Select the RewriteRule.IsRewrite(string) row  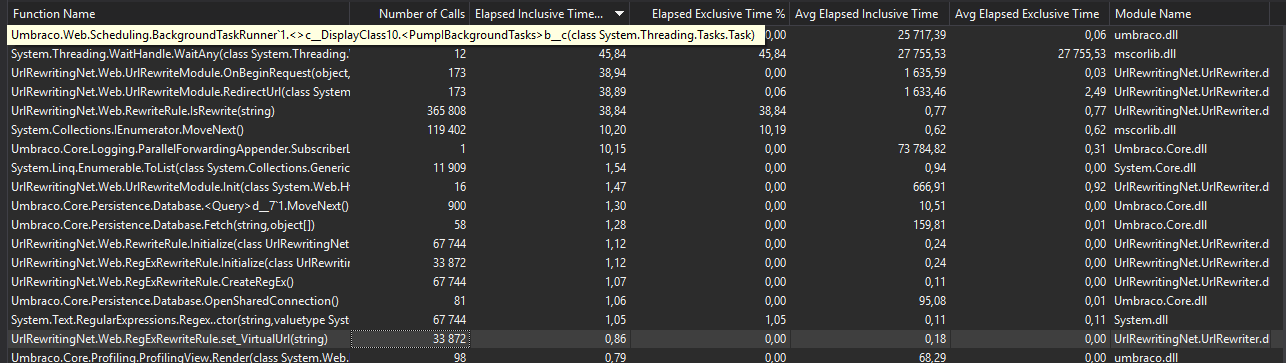click(643, 110)
